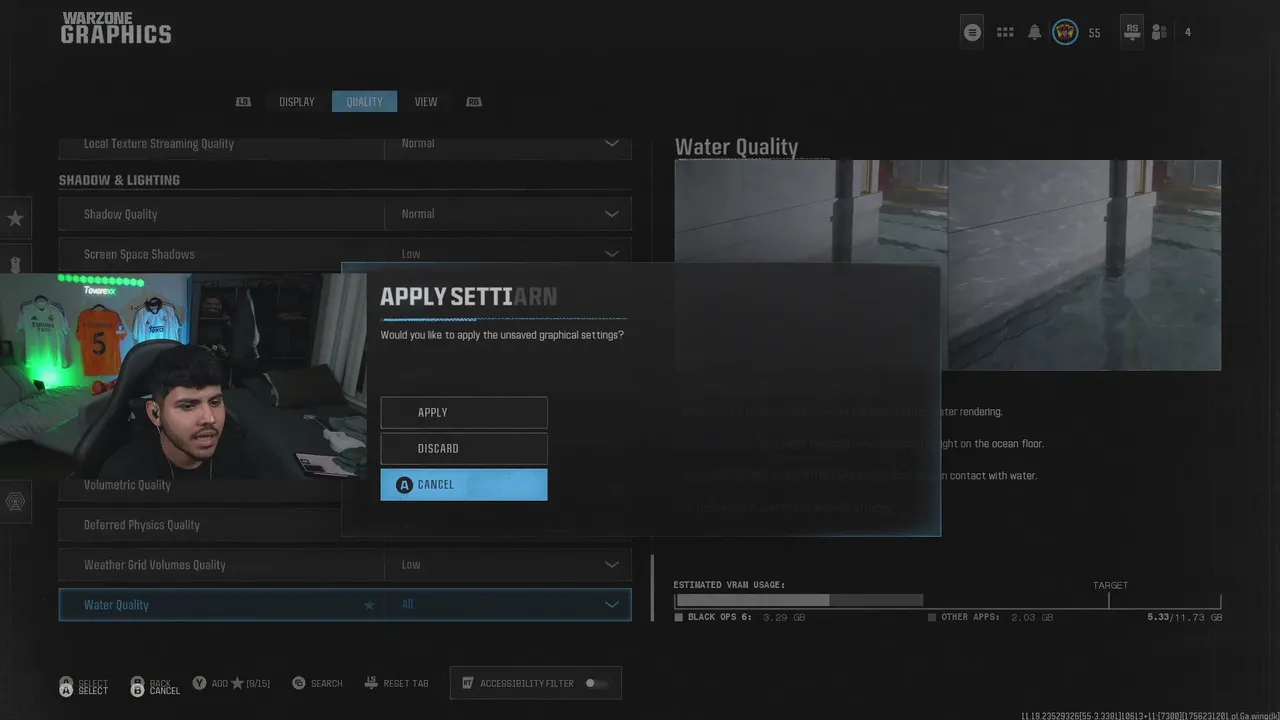This screenshot has width=1280, height=720.
Task: Click the A select prompt icon
Action: [66, 687]
